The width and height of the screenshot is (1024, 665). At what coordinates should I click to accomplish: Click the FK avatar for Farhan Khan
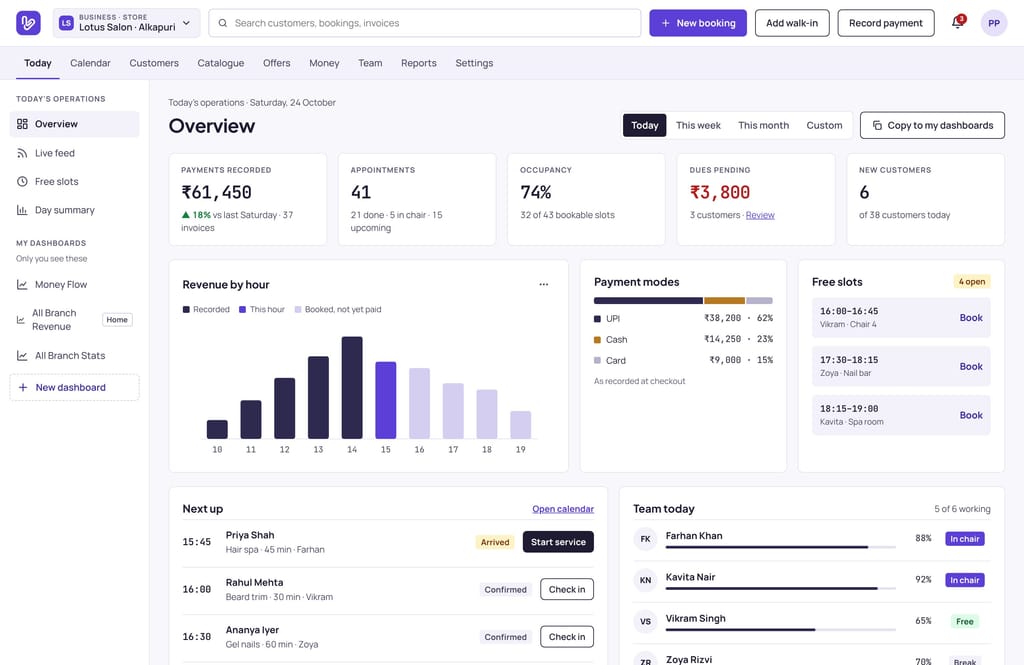point(645,539)
